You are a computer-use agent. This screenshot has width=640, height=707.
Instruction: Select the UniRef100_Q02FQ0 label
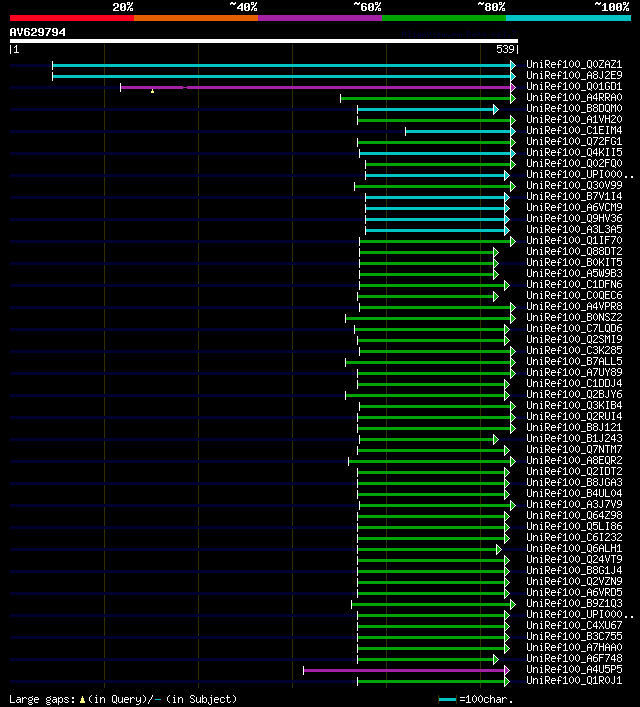point(574,164)
